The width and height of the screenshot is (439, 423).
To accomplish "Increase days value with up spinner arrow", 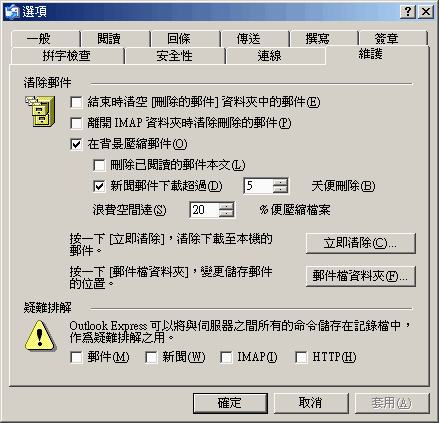I will click(x=280, y=182).
